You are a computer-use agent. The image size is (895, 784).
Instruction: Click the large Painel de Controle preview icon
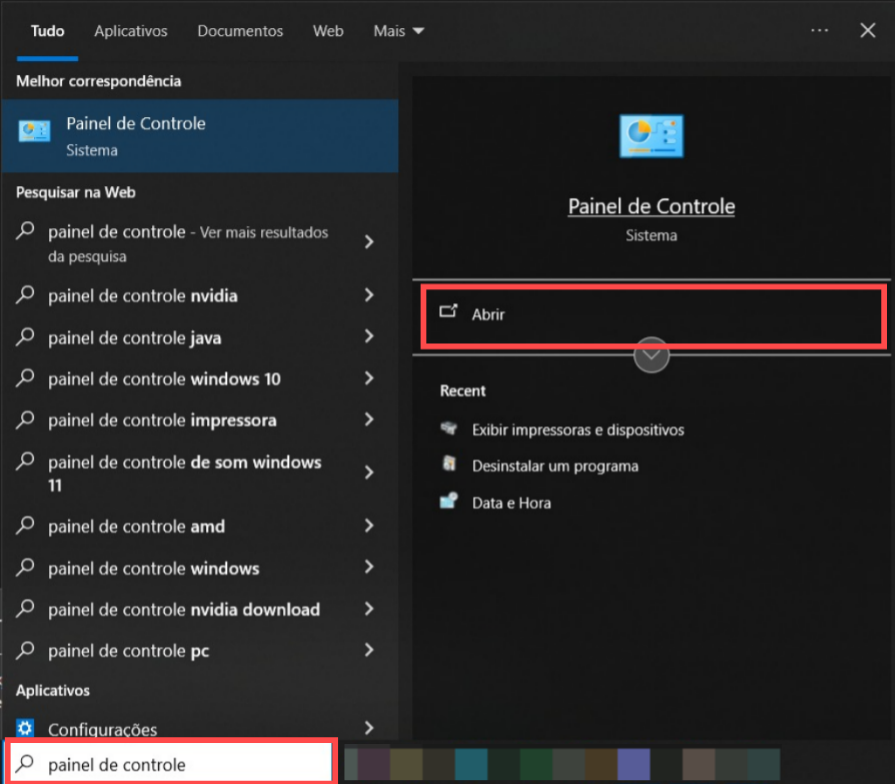click(x=651, y=136)
